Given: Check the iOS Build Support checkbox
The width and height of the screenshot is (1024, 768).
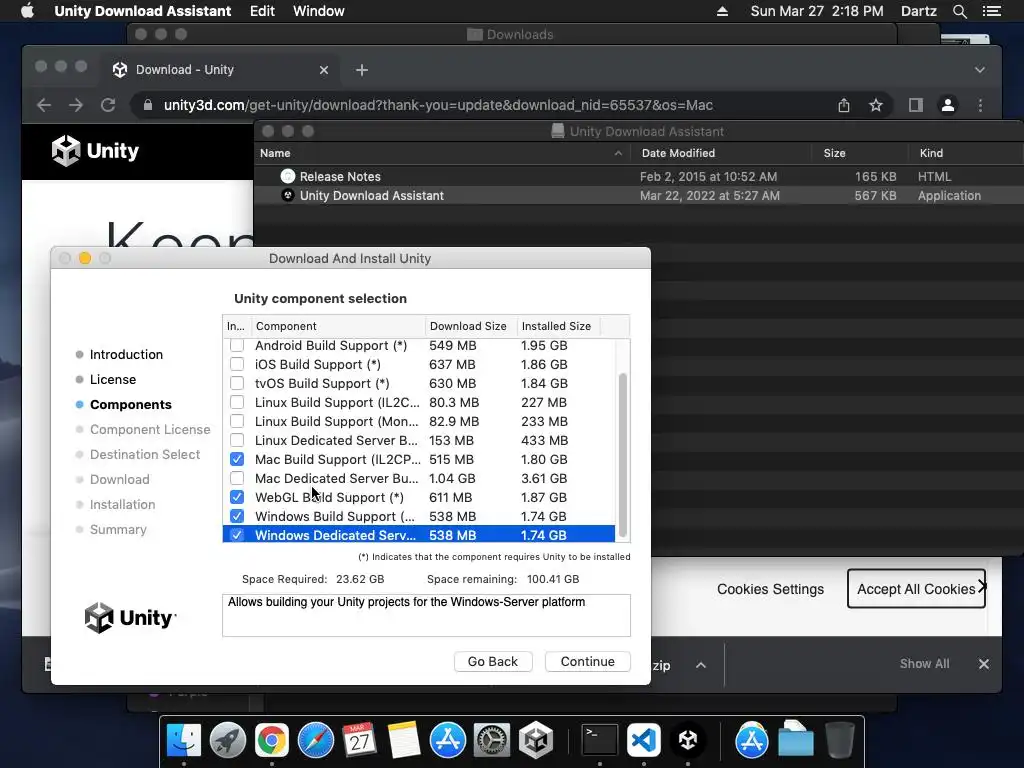Looking at the screenshot, I should tap(237, 364).
